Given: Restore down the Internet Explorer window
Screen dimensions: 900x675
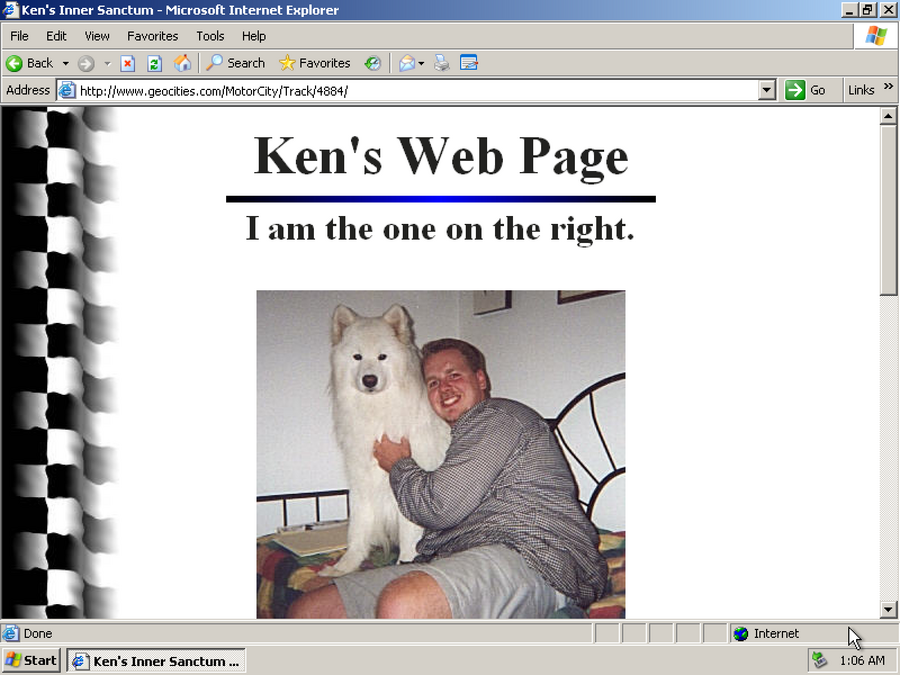Looking at the screenshot, I should 867,10.
